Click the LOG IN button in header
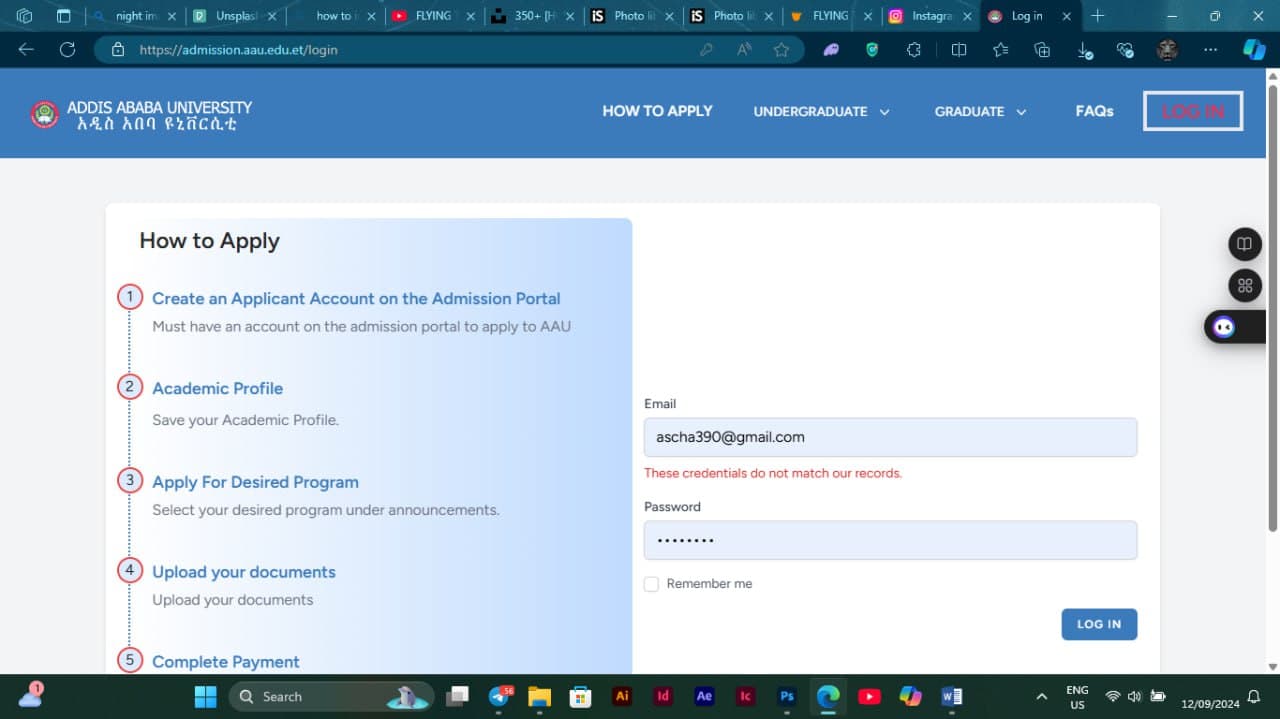 (x=1193, y=111)
